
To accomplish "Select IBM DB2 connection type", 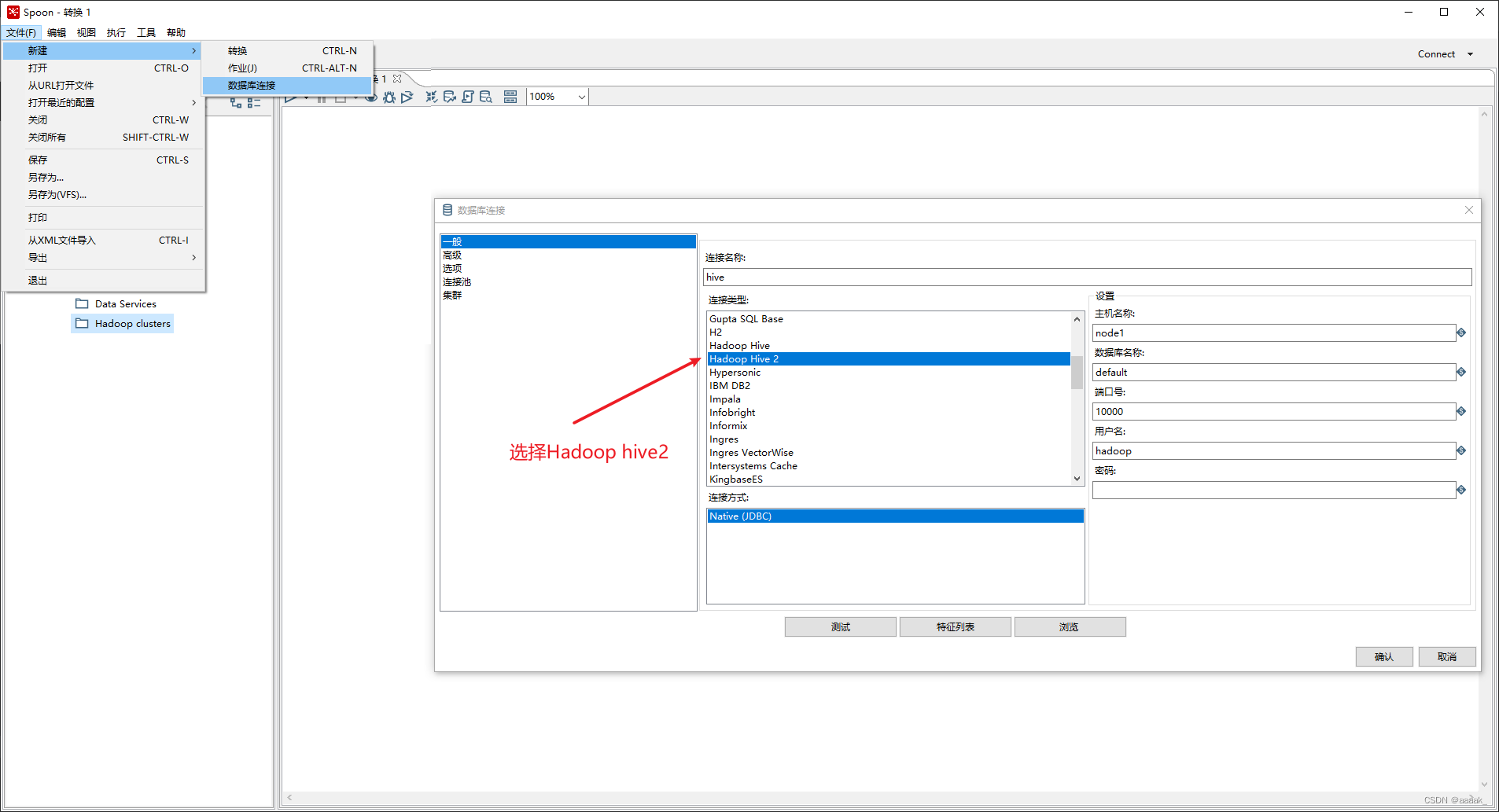I will [889, 385].
